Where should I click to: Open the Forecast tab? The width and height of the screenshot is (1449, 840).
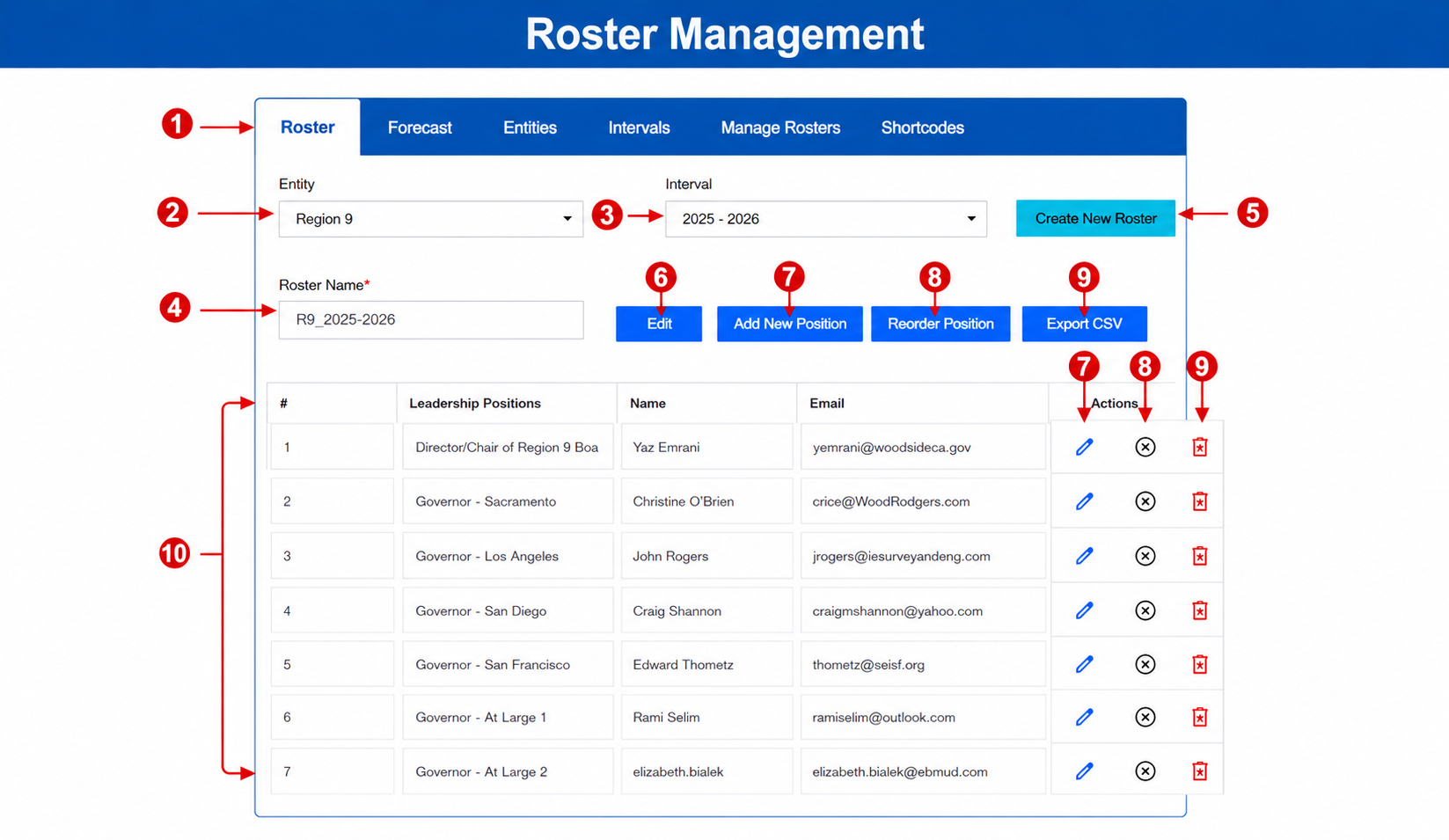[x=420, y=128]
